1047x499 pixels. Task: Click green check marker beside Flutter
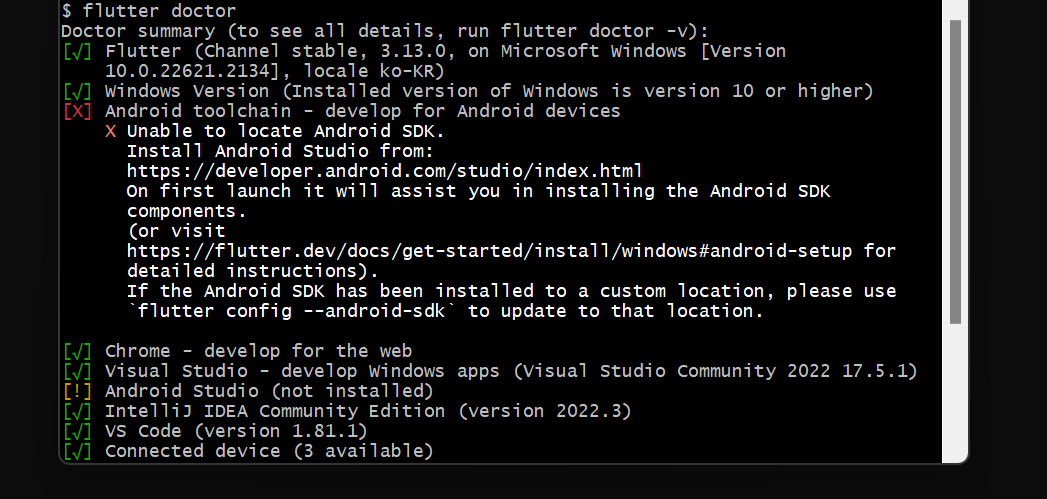[x=77, y=51]
